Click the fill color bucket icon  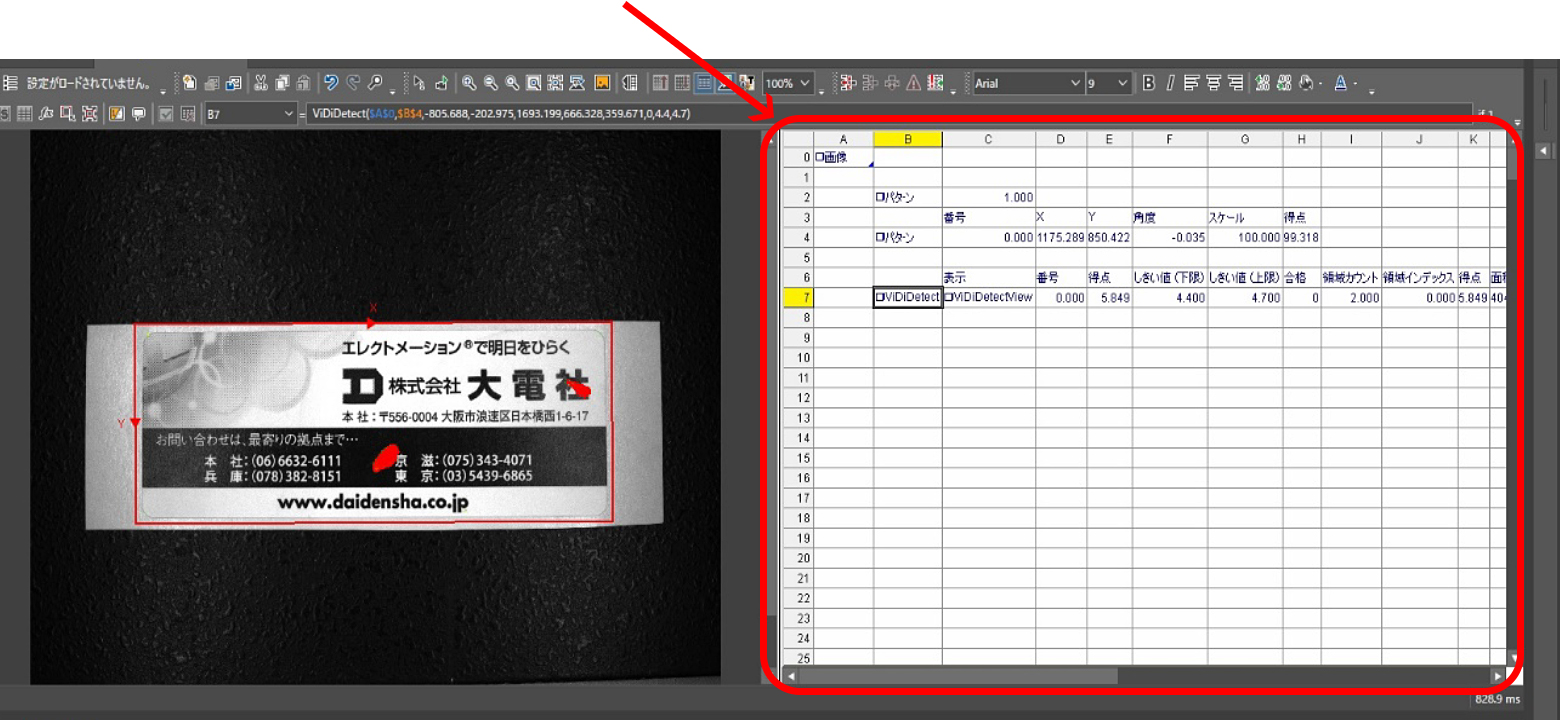pyautogui.click(x=1306, y=83)
